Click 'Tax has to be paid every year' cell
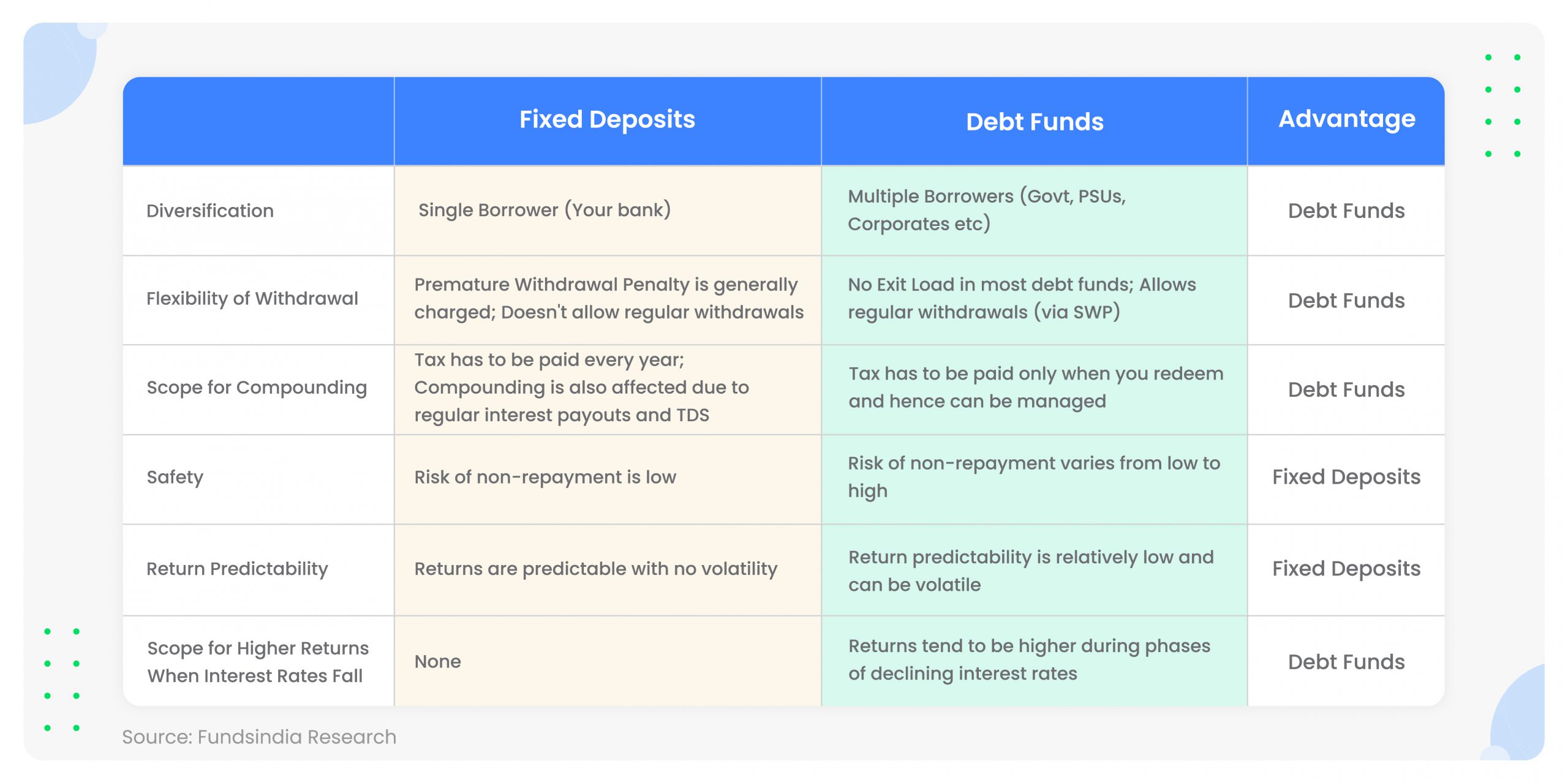 [x=581, y=388]
